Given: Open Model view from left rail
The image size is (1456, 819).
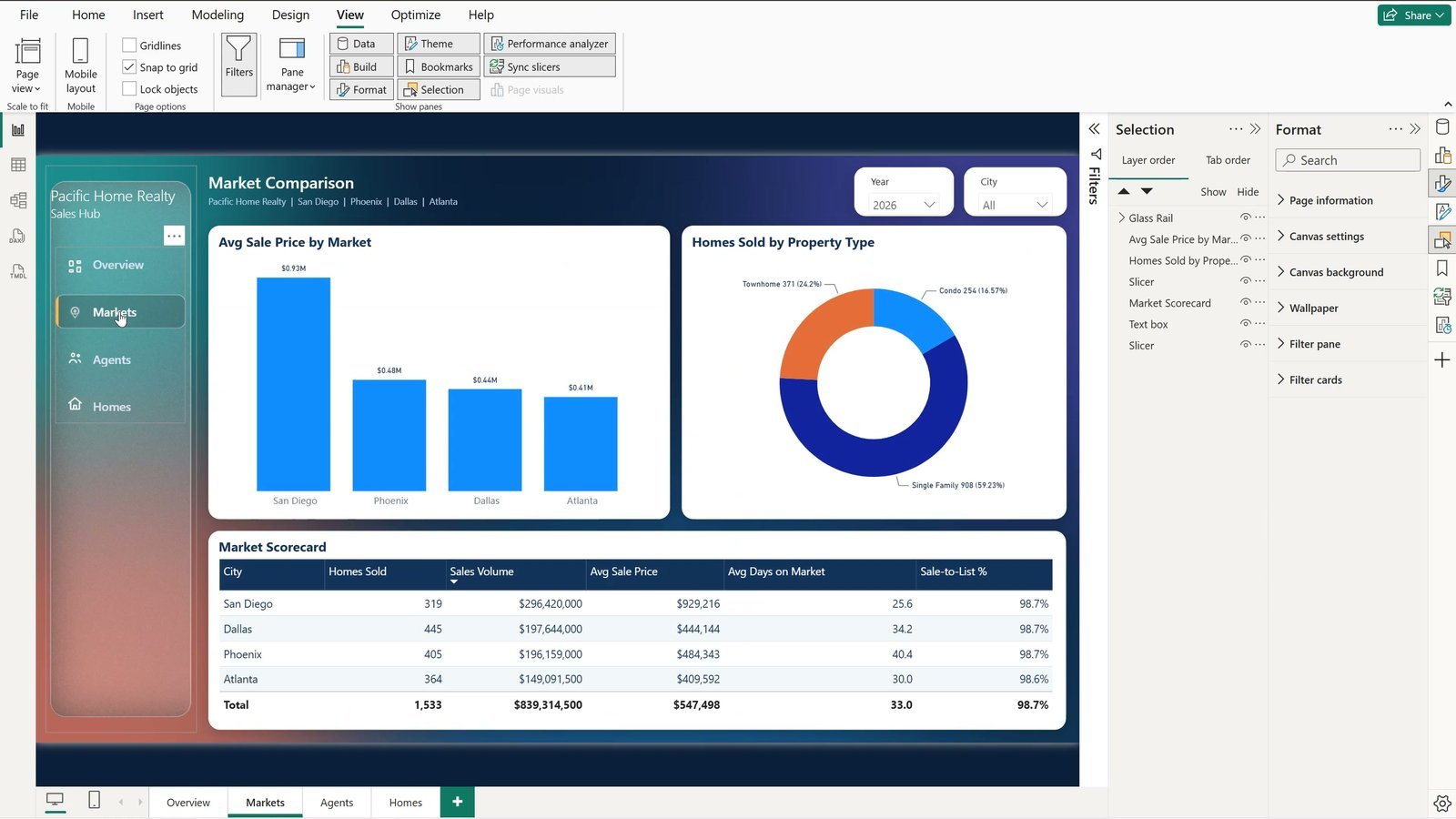Looking at the screenshot, I should tap(17, 200).
